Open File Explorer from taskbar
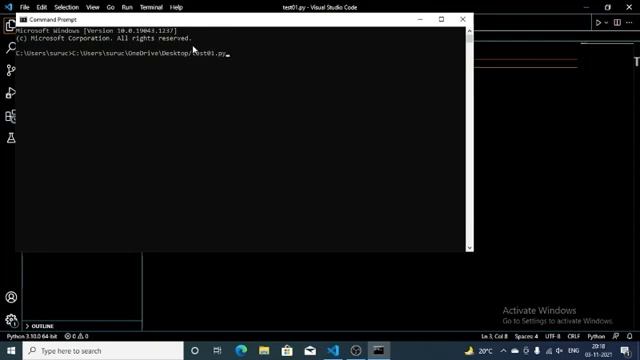Screen dimensions: 640x360 (264, 351)
